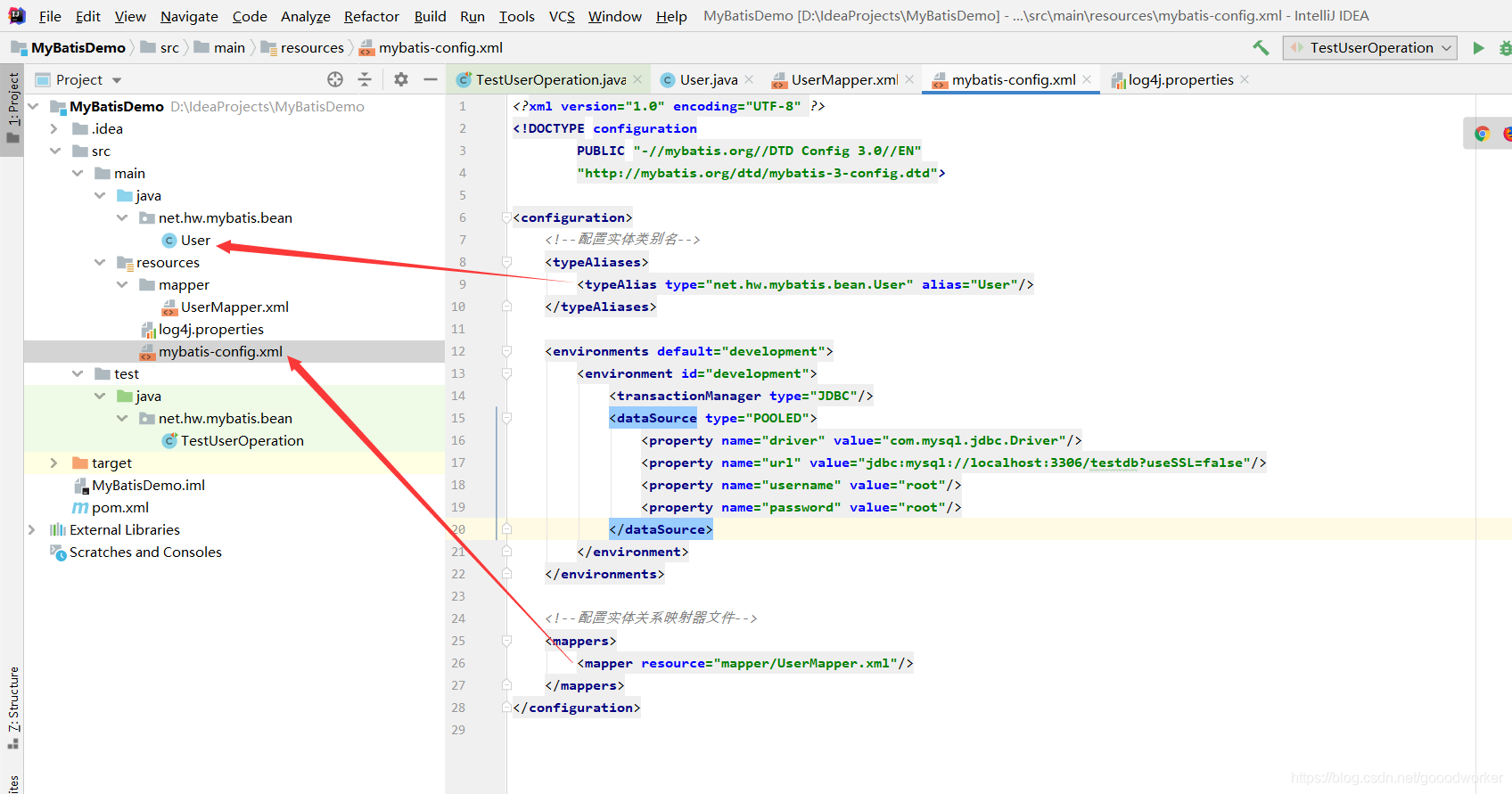The width and height of the screenshot is (1512, 794).
Task: Select UserMapper.xml in project tree
Action: tap(234, 307)
